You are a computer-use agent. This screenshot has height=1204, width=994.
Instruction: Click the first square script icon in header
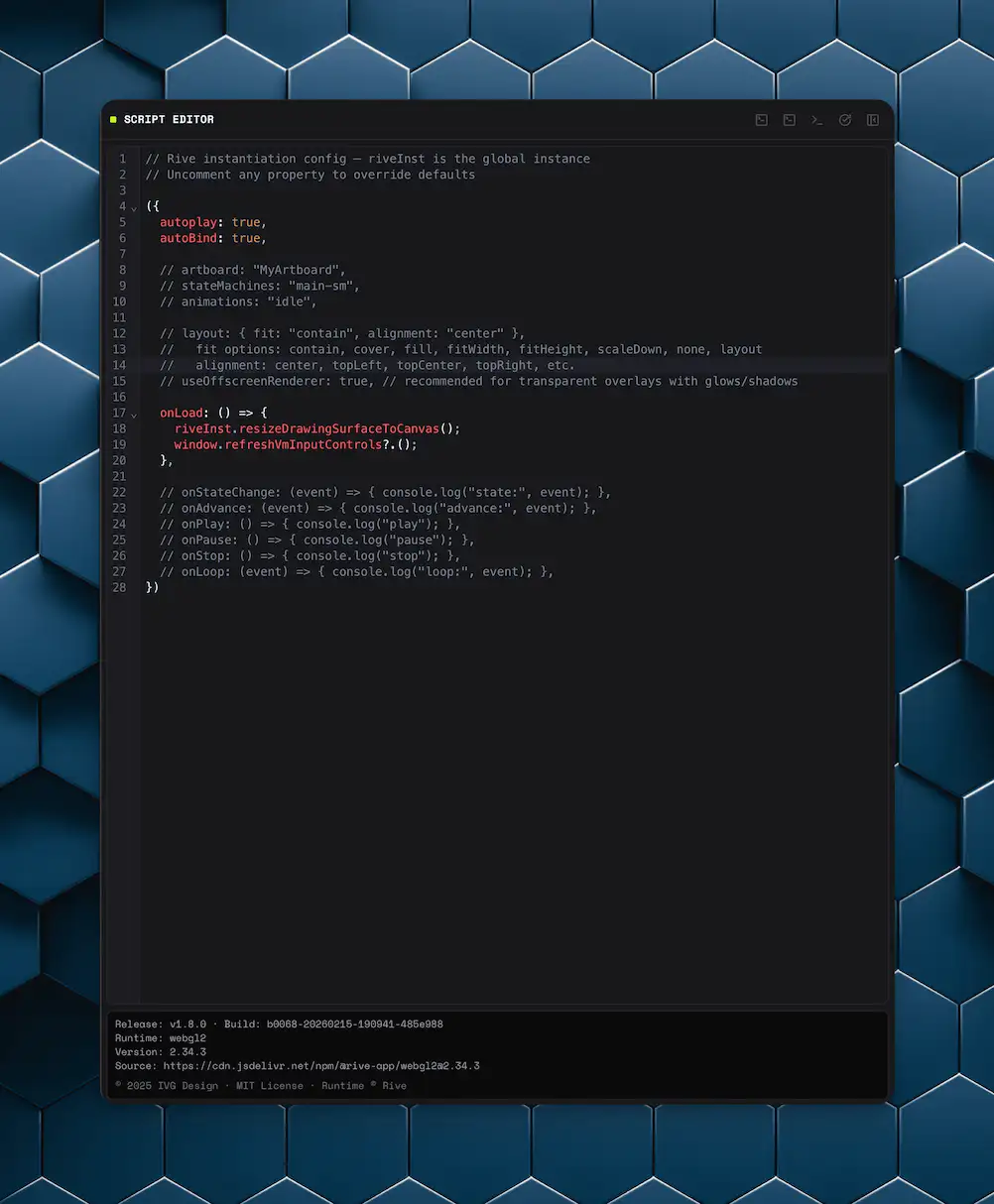[761, 120]
